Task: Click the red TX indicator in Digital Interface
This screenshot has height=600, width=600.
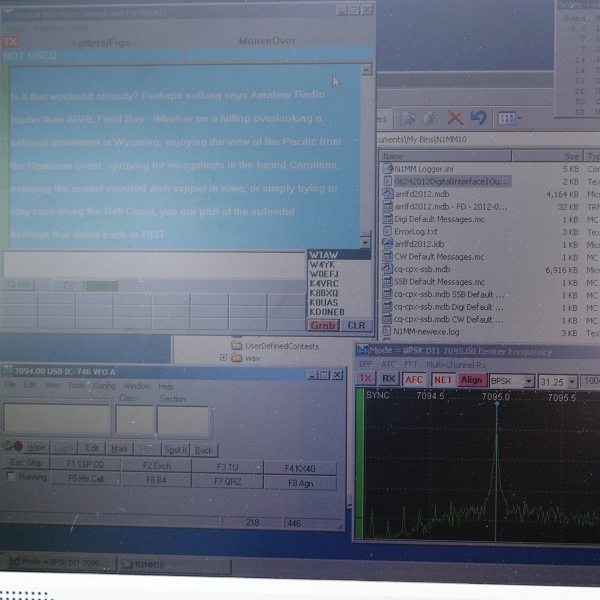Action: [10, 42]
